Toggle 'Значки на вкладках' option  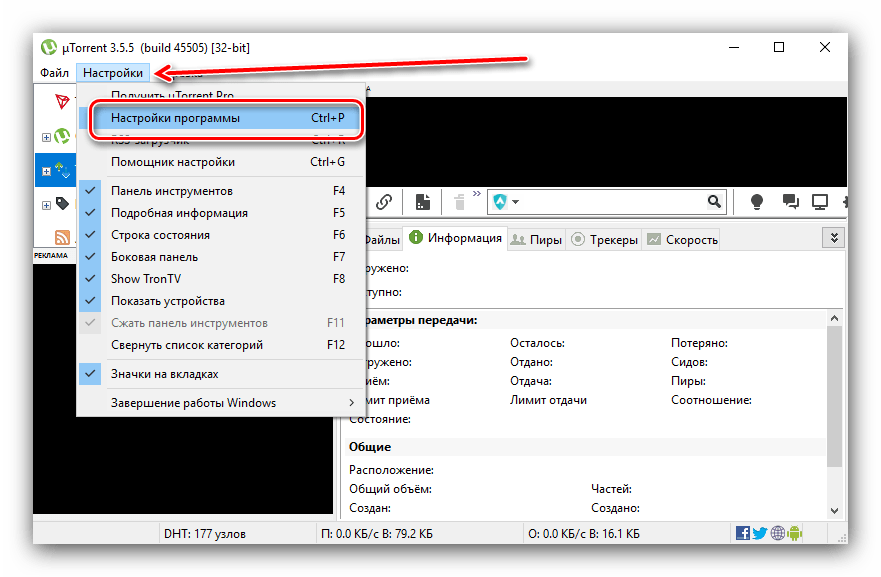tap(164, 374)
